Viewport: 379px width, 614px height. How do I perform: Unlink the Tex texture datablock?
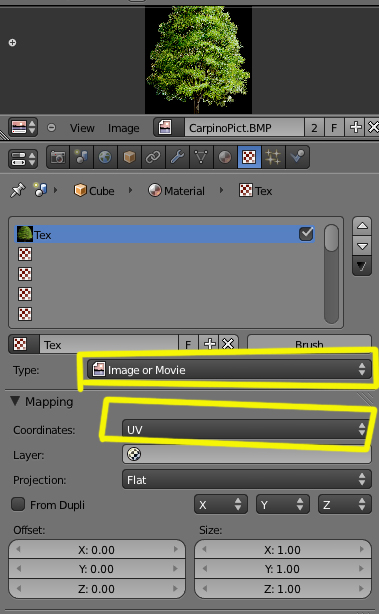tap(228, 345)
